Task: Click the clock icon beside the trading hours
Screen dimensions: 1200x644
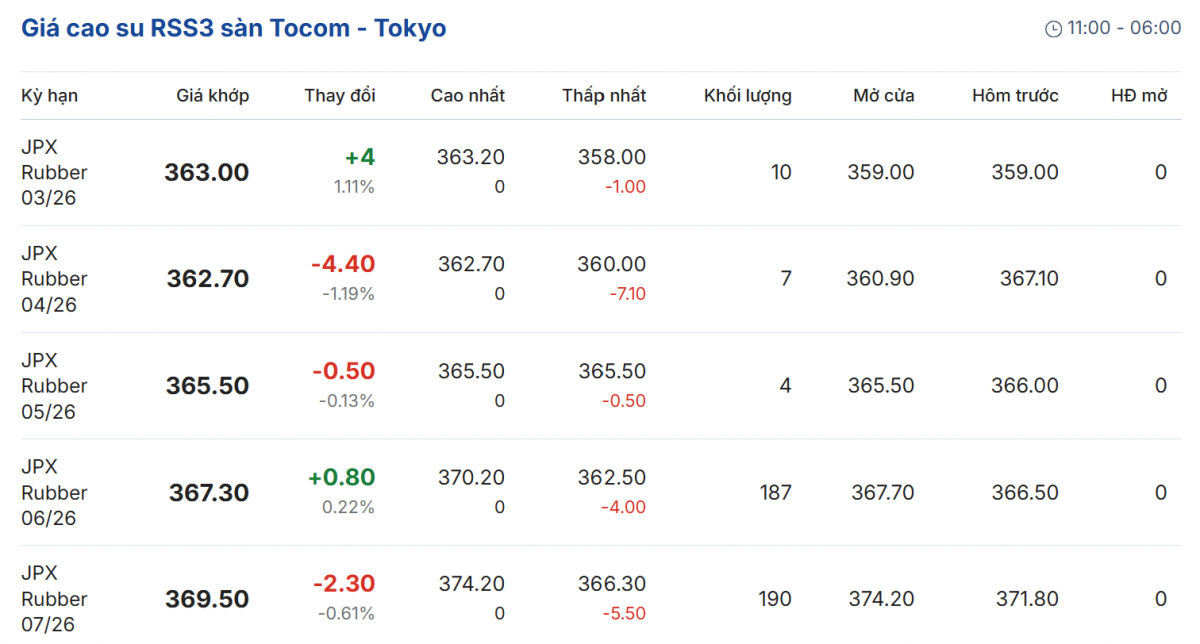Action: click(x=1053, y=29)
